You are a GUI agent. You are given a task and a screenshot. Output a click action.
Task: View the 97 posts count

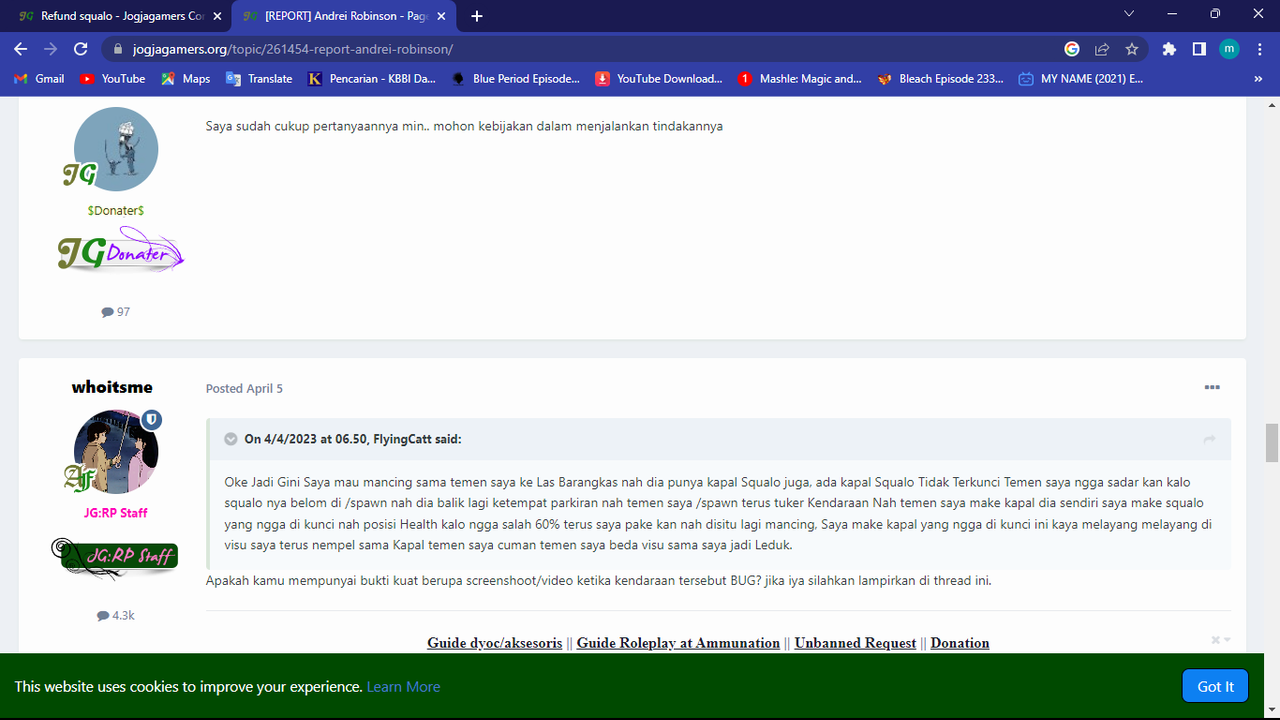click(116, 312)
